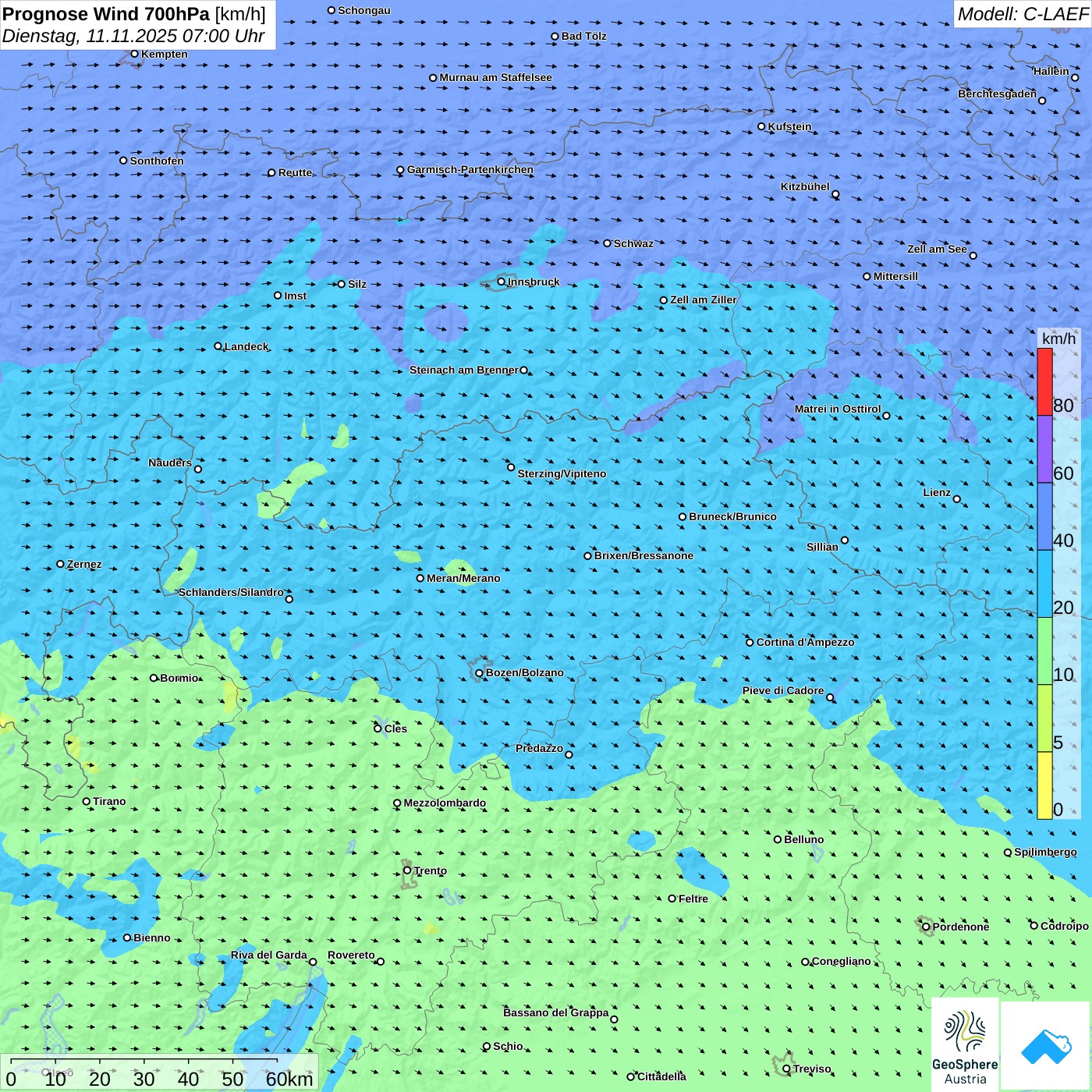The image size is (1092, 1092).
Task: Click the Lienz location dot
Action: pyautogui.click(x=957, y=499)
